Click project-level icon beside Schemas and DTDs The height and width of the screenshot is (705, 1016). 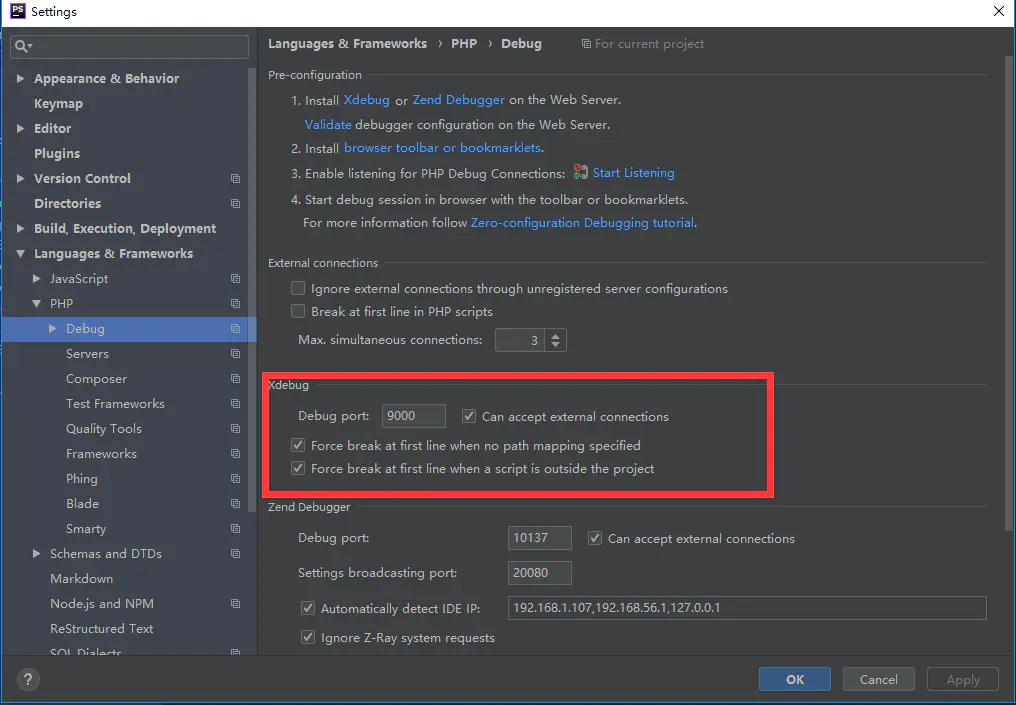click(235, 554)
